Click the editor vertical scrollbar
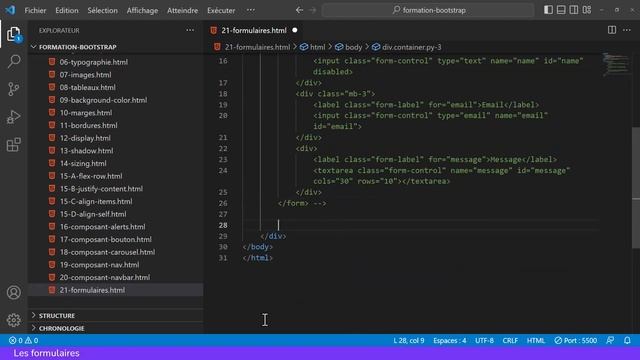Image resolution: width=640 pixels, height=360 pixels. [636, 187]
